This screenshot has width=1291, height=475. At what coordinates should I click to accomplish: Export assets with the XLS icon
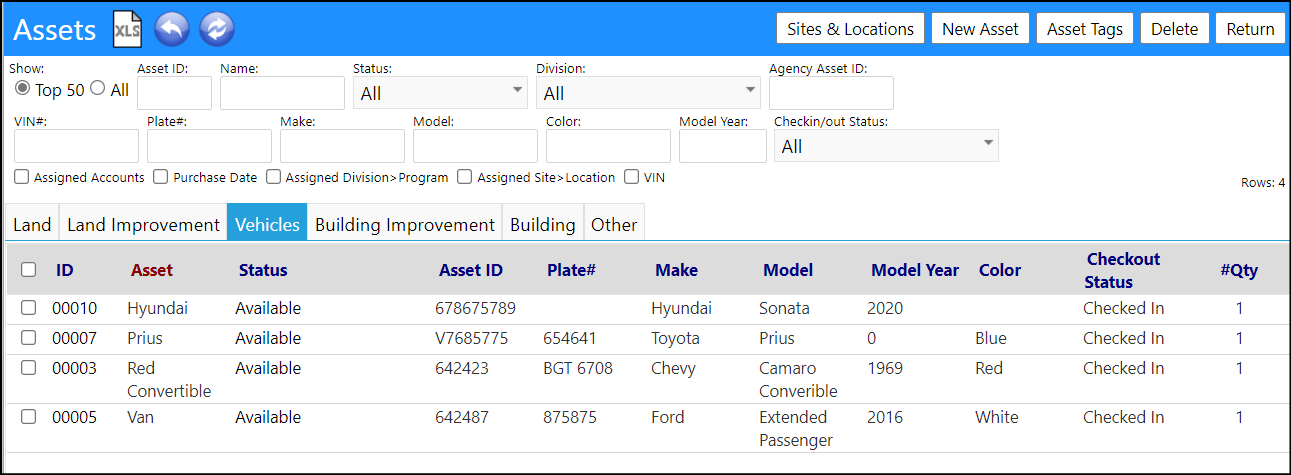click(x=127, y=29)
